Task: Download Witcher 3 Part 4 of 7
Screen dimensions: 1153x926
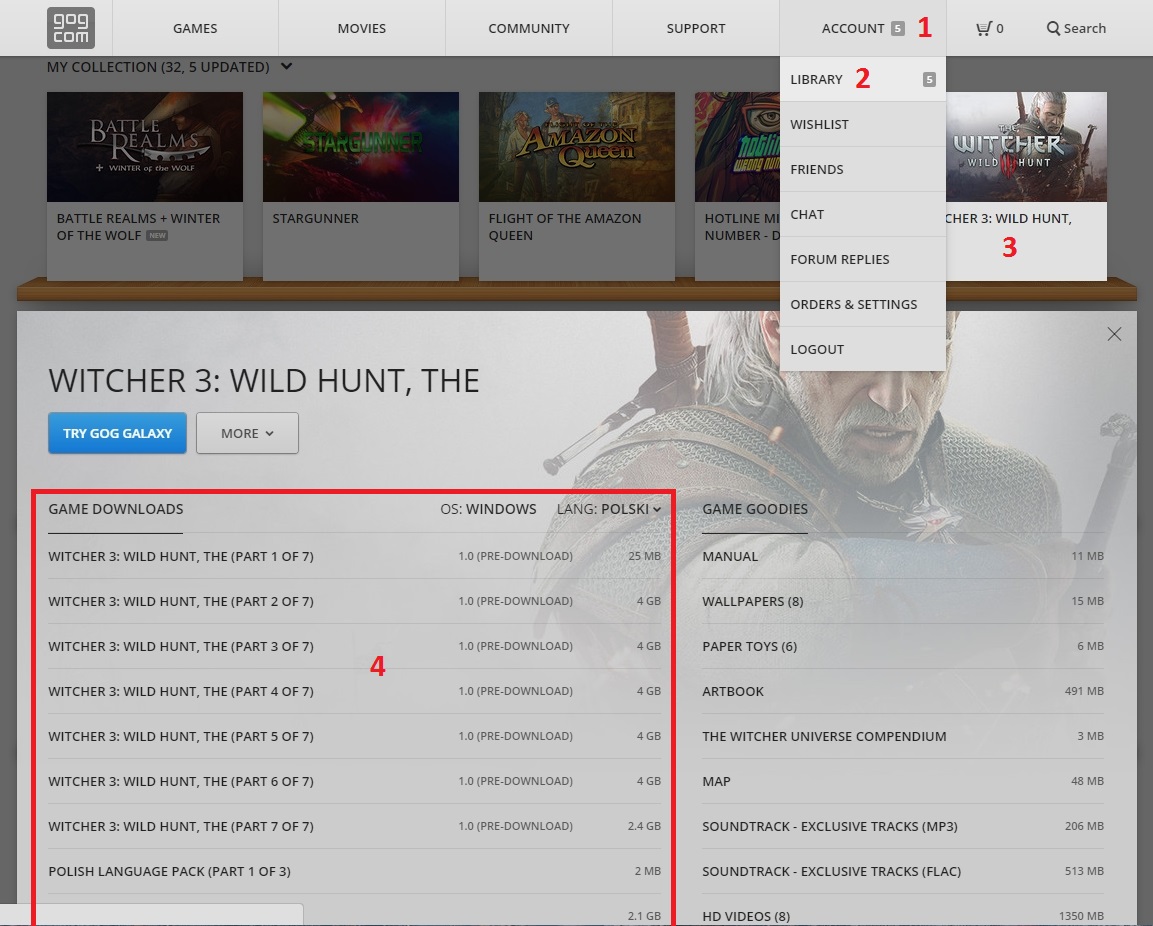Action: (x=354, y=691)
